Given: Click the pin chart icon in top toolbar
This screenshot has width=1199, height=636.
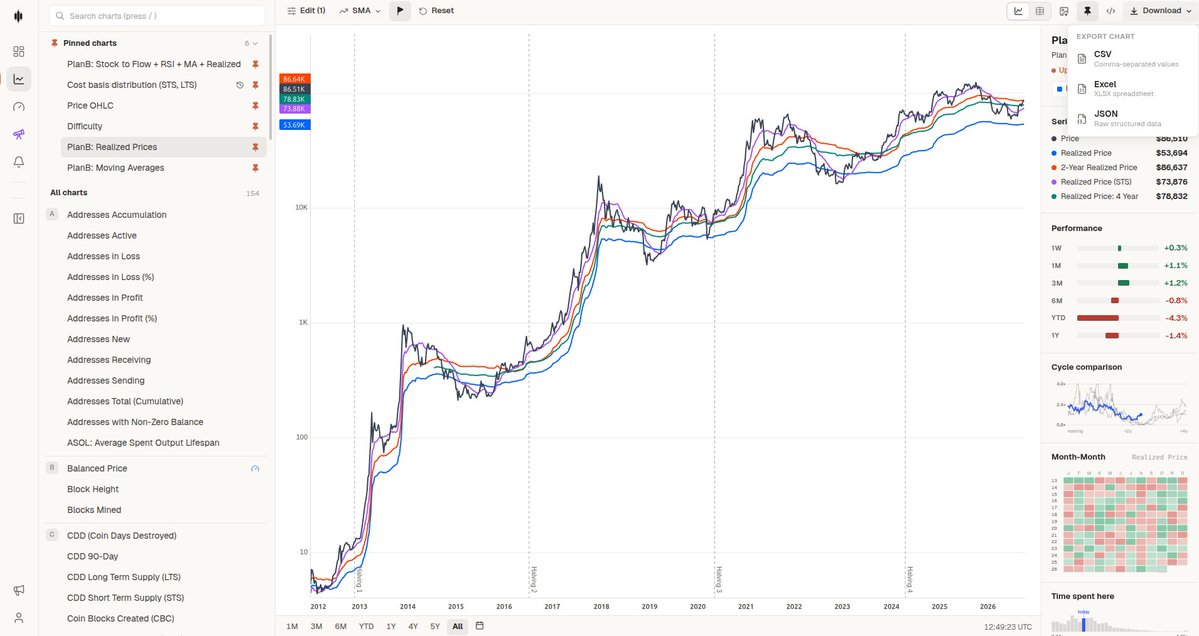Looking at the screenshot, I should (x=1087, y=11).
